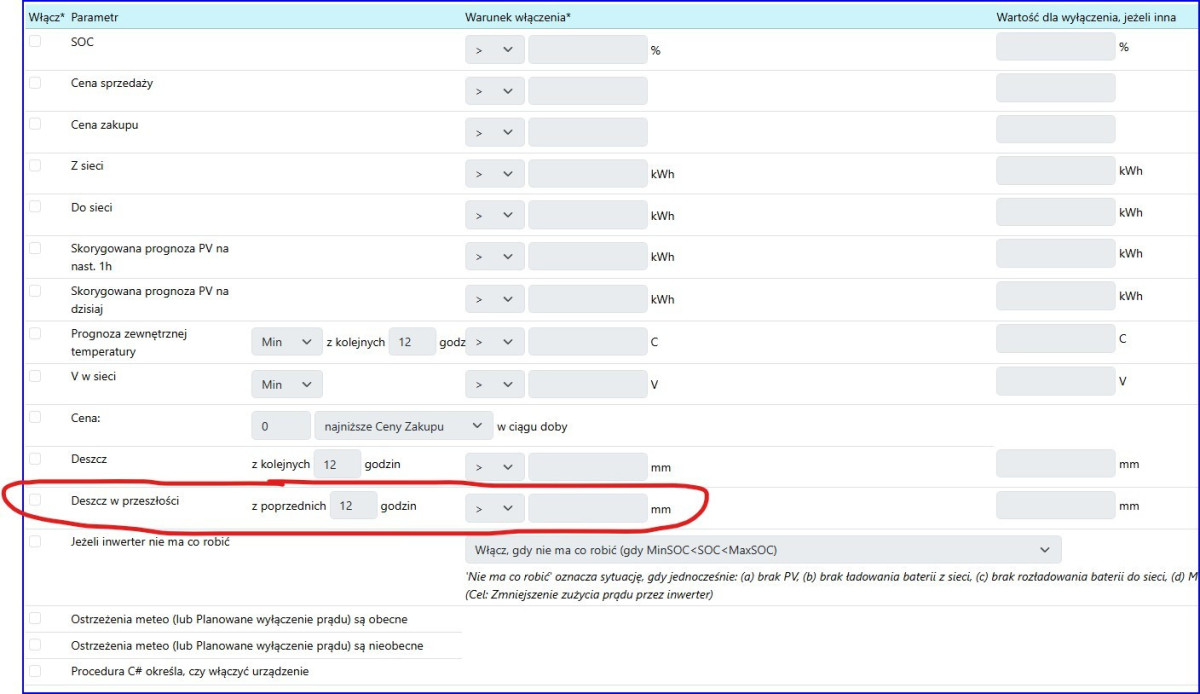Open the SOC comparison operator dropdown

click(x=494, y=50)
